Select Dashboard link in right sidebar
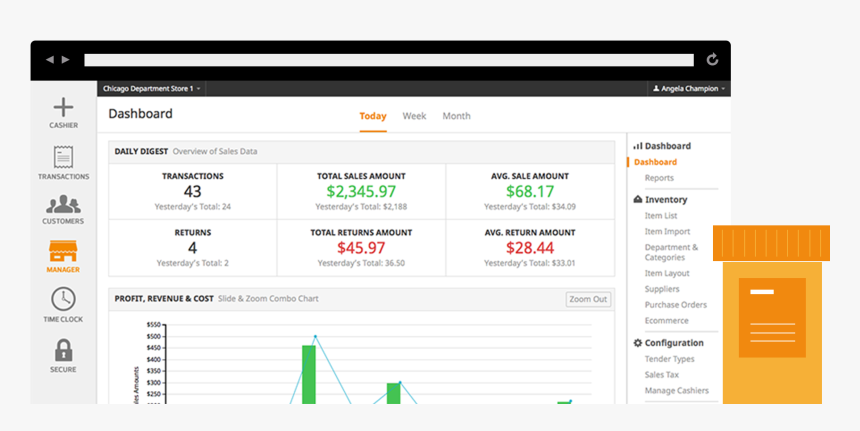Viewport: 860px width, 431px height. [x=655, y=162]
